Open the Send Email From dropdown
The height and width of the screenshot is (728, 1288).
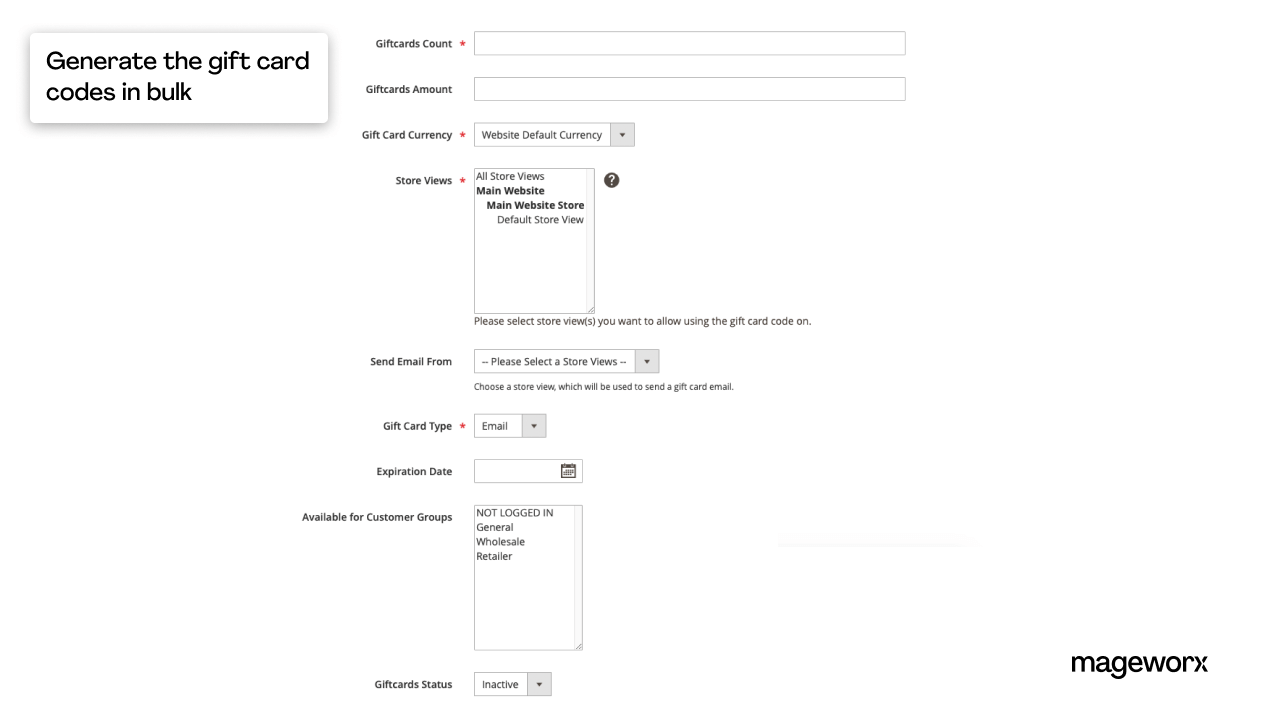(566, 361)
